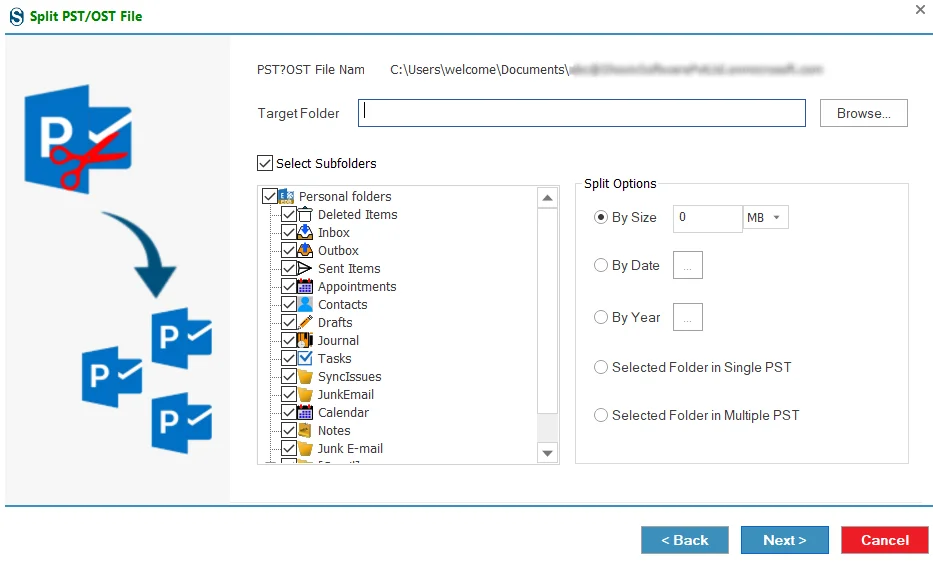Open the By Year picker button
The width and height of the screenshot is (933, 563).
click(688, 317)
